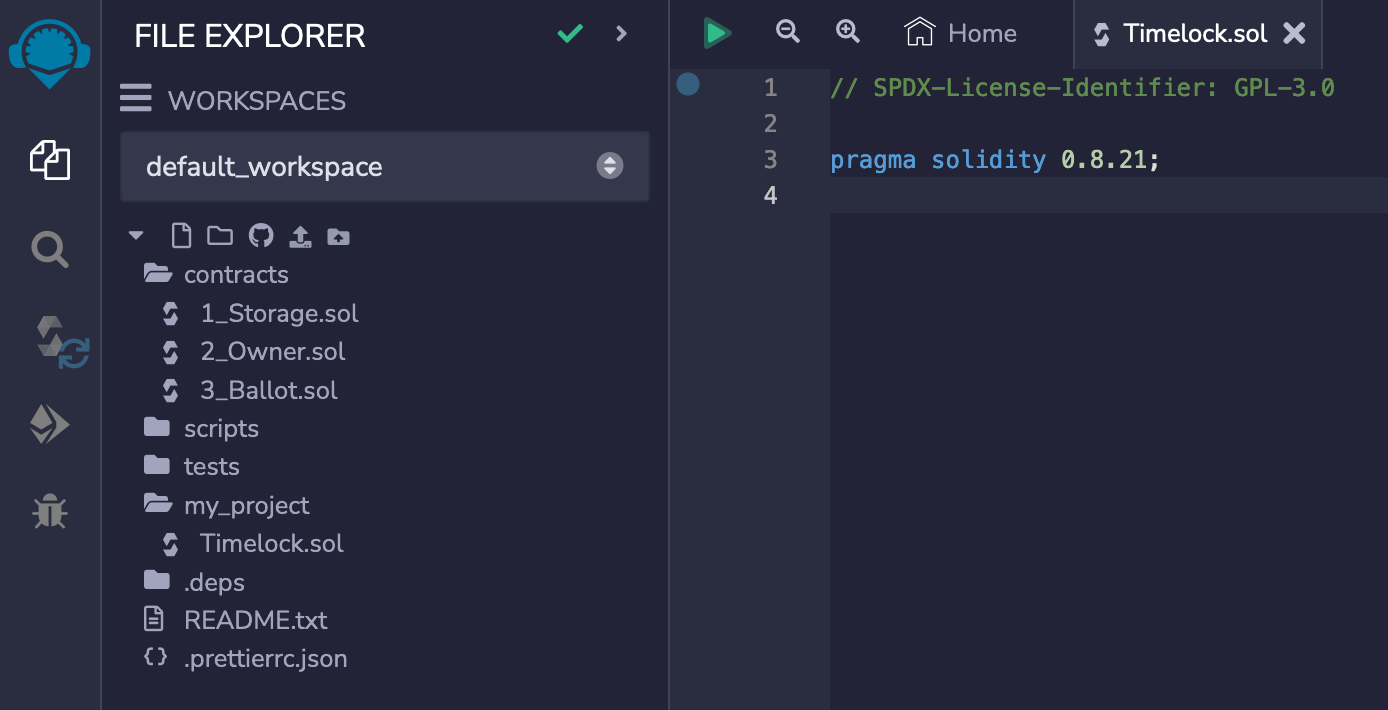Open the Deploy and run transactions panel
Image resolution: width=1388 pixels, height=710 pixels.
(x=49, y=424)
